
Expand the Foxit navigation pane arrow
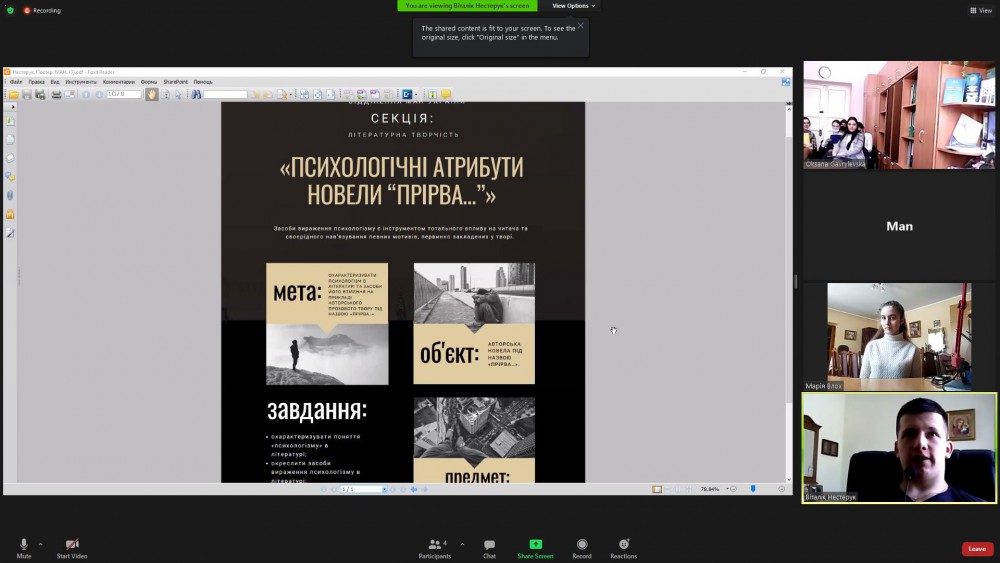click(x=13, y=106)
